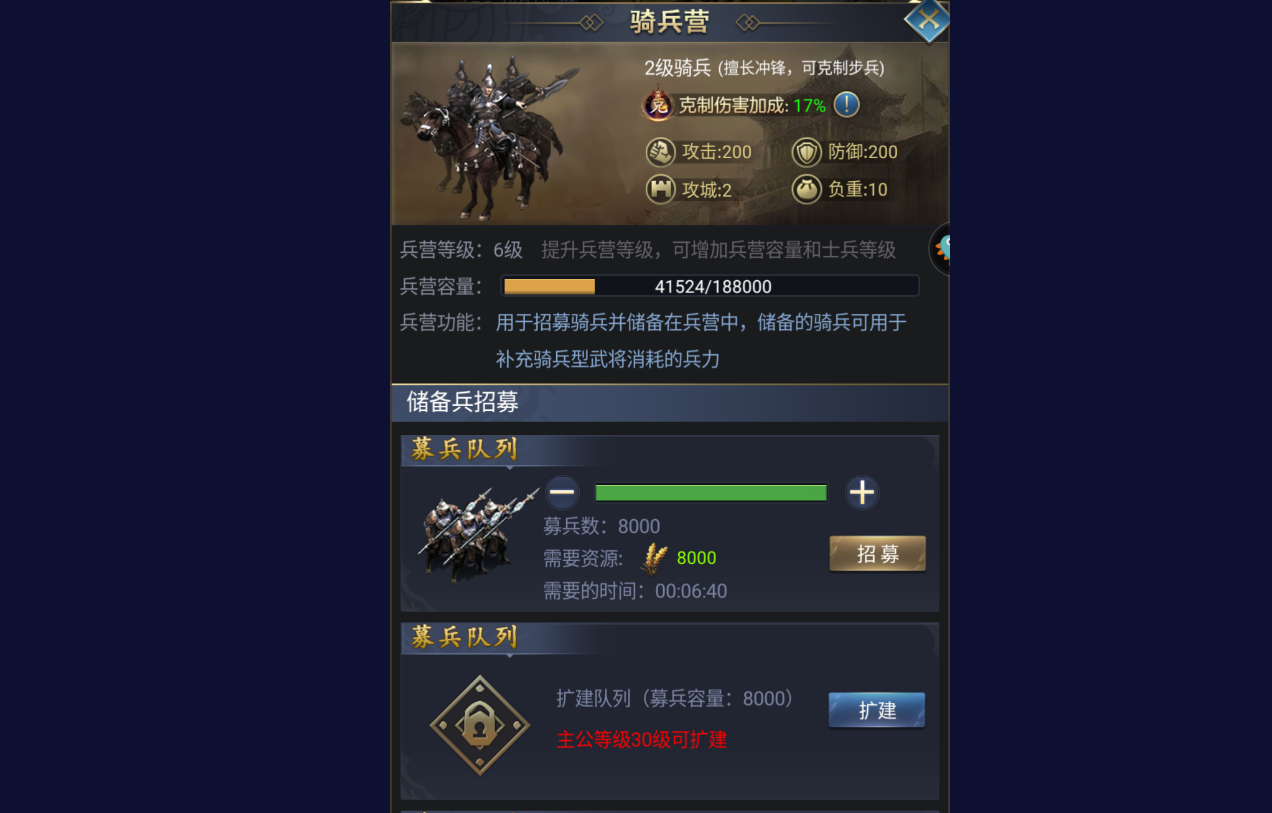Close the 骑兵营 cavalry camp panel

[x=927, y=19]
